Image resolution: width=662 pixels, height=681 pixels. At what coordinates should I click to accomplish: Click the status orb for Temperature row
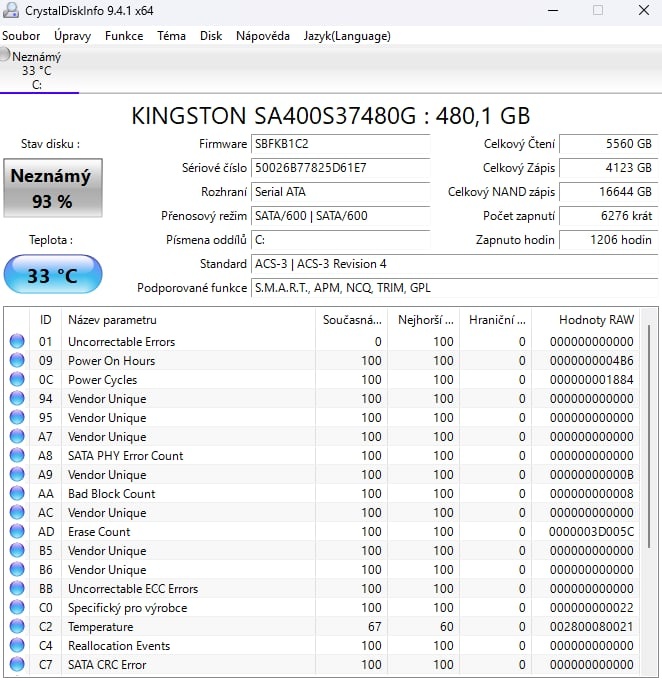coord(17,627)
